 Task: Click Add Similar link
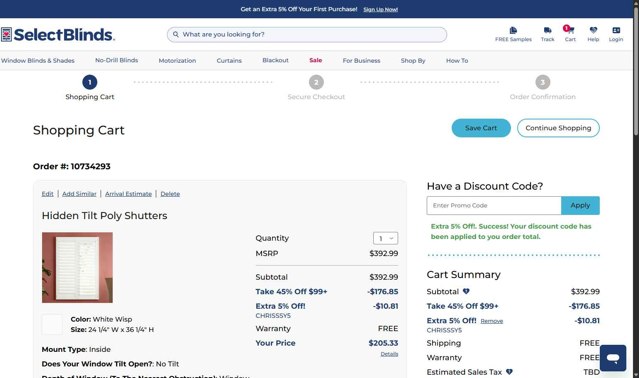[x=79, y=194]
